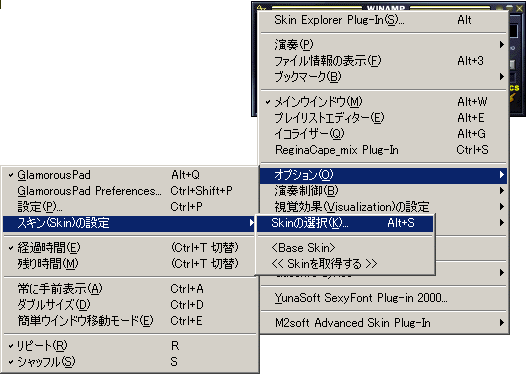526x376 pixels.
Task: Expand ブックマーク(B) submenu
Action: coord(383,76)
